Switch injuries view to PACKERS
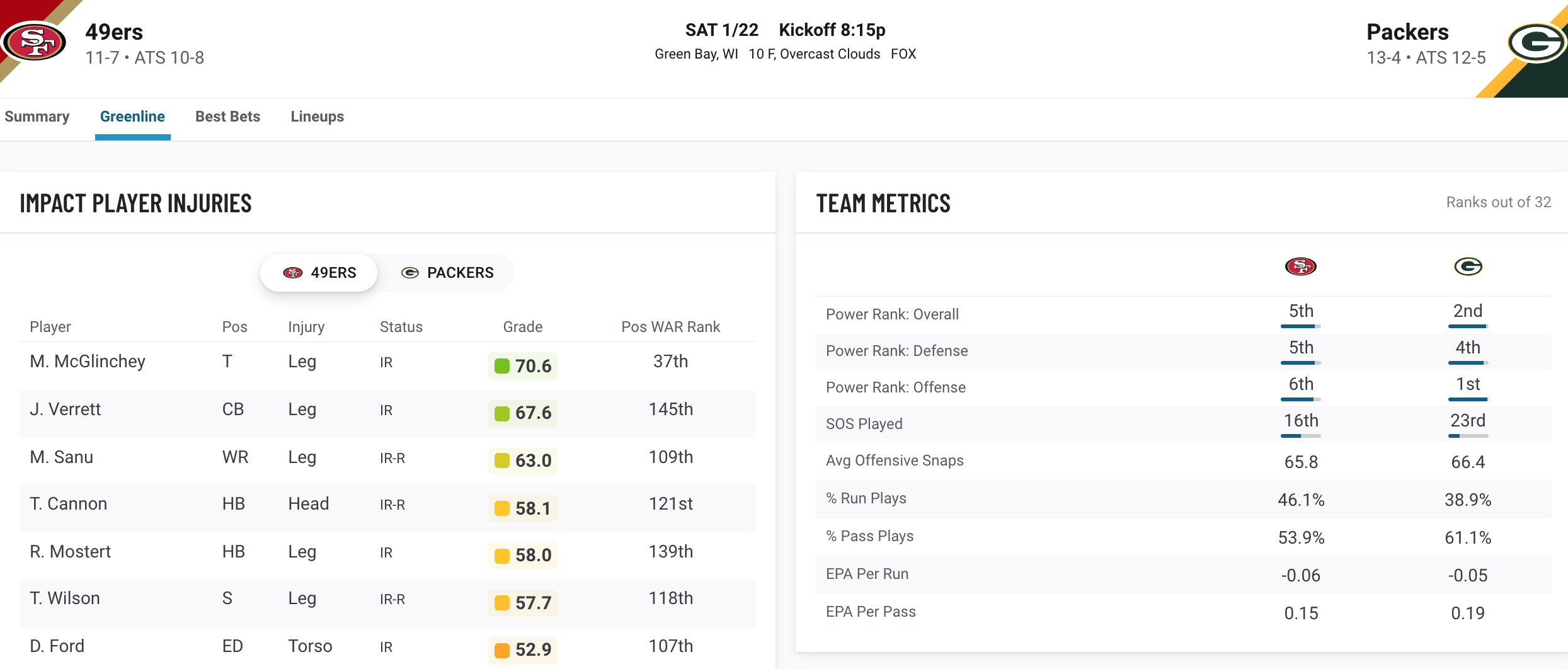1568x669 pixels. [x=447, y=273]
